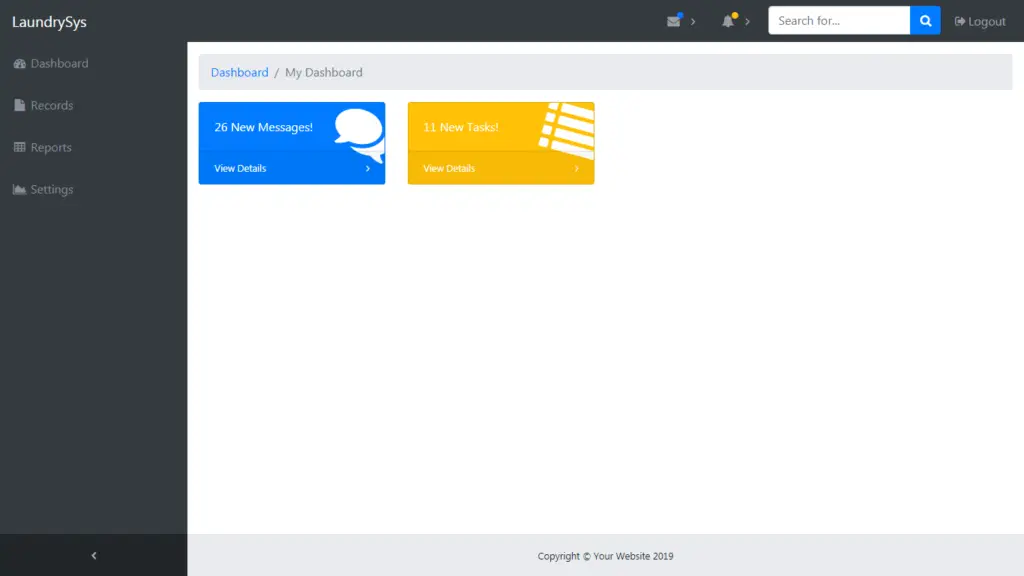Open Settings via the chart icon
Image resolution: width=1024 pixels, height=576 pixels.
(17, 189)
